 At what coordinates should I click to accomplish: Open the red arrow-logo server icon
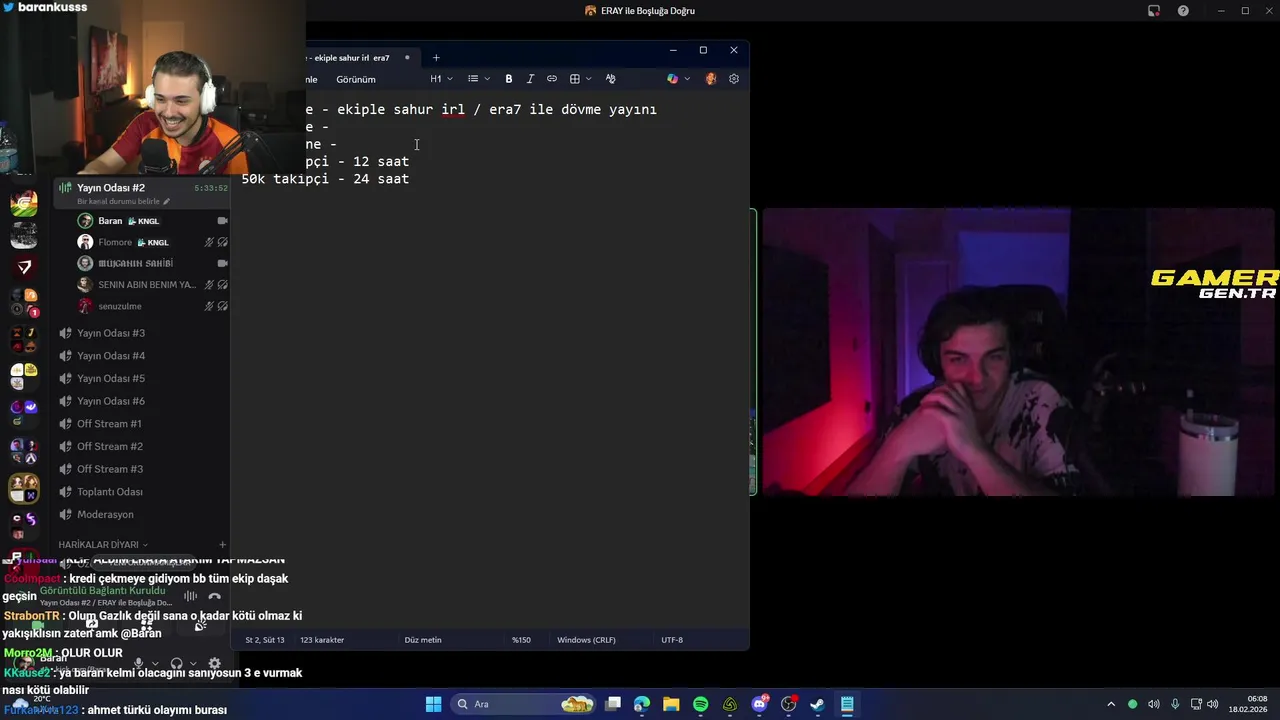pyautogui.click(x=24, y=267)
